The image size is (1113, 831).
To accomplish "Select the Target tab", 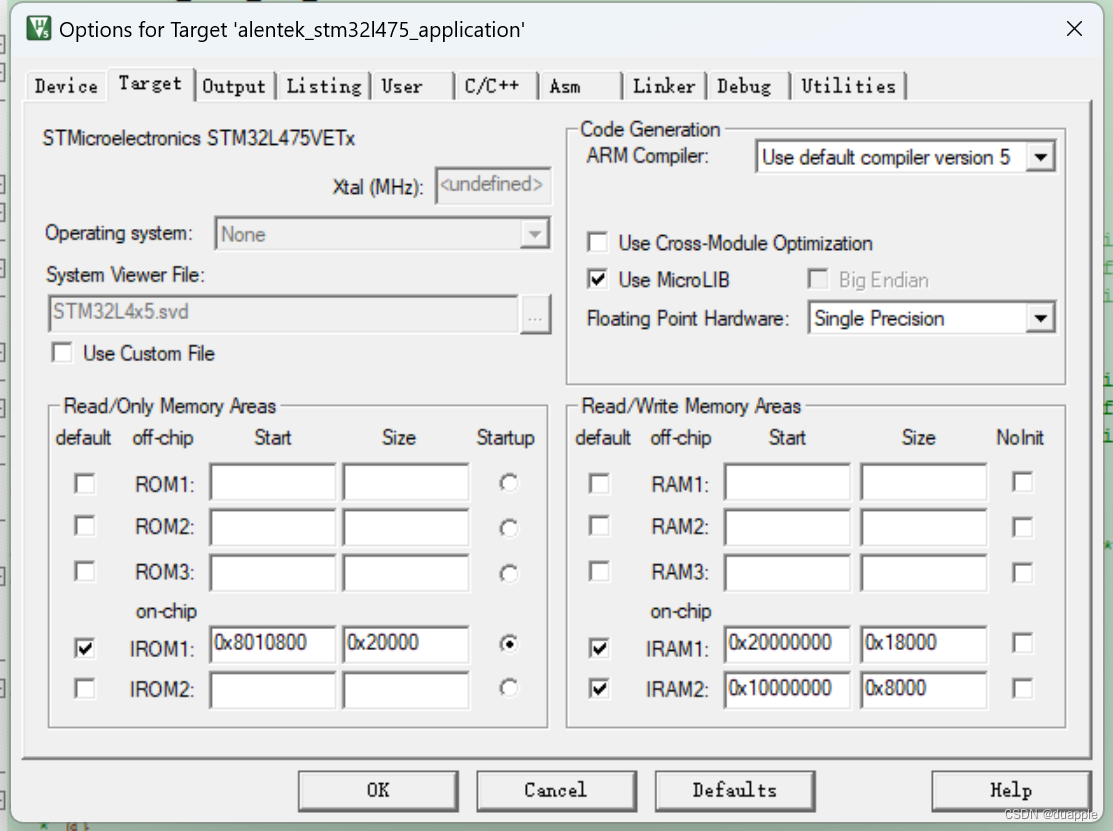I will point(150,84).
